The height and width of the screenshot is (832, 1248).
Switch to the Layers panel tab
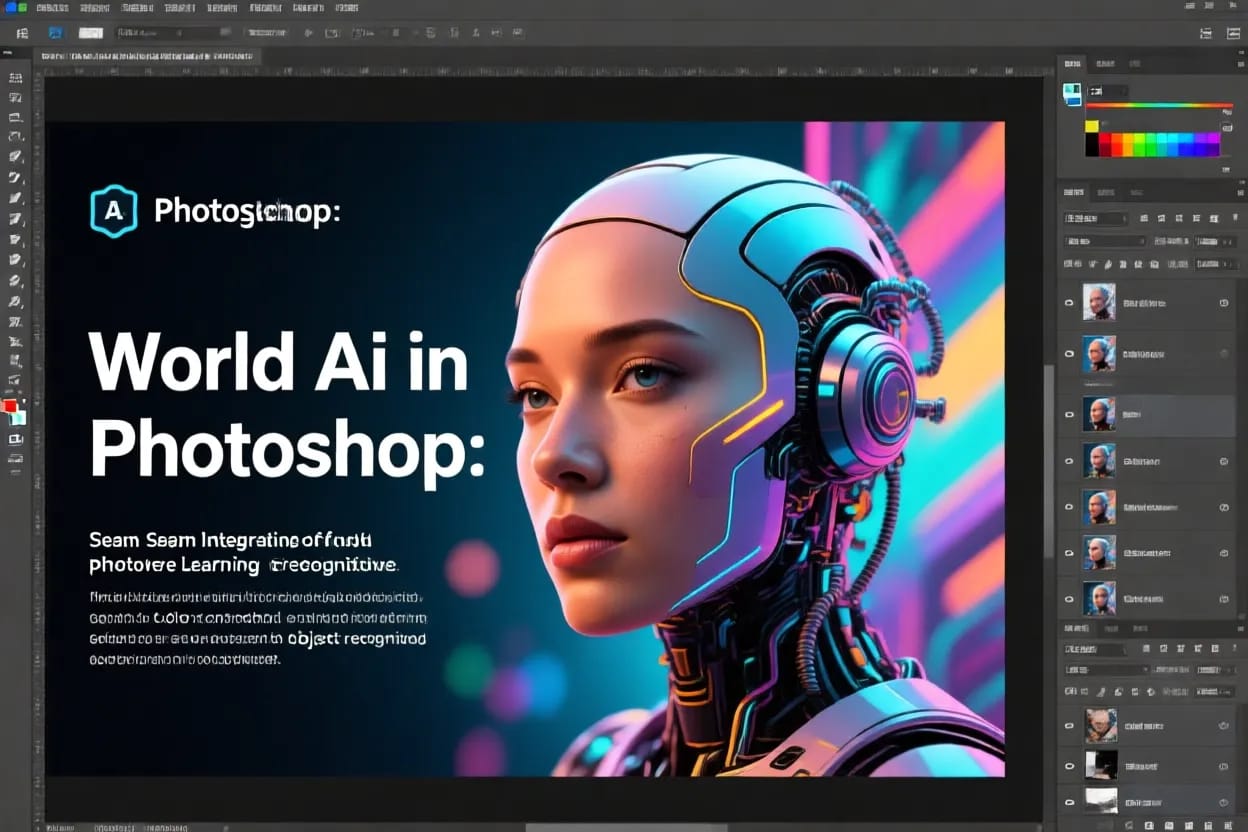click(x=1075, y=191)
